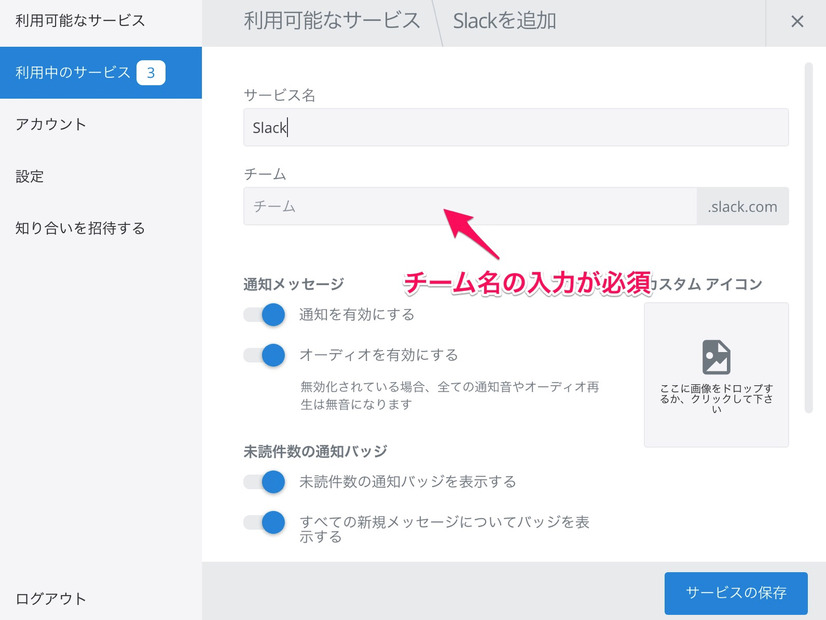The height and width of the screenshot is (620, 826).
Task: Click ログアウト to sign out
Action: (x=51, y=598)
